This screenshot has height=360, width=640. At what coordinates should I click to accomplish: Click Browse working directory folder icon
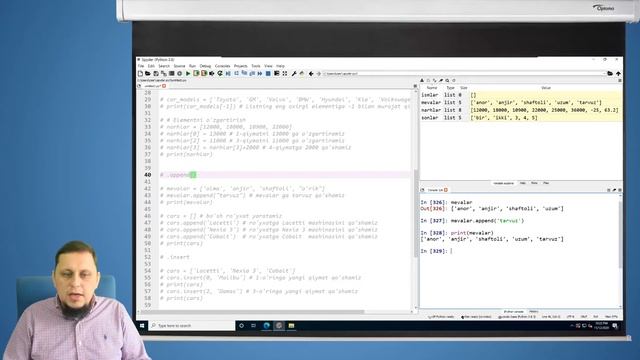click(610, 73)
